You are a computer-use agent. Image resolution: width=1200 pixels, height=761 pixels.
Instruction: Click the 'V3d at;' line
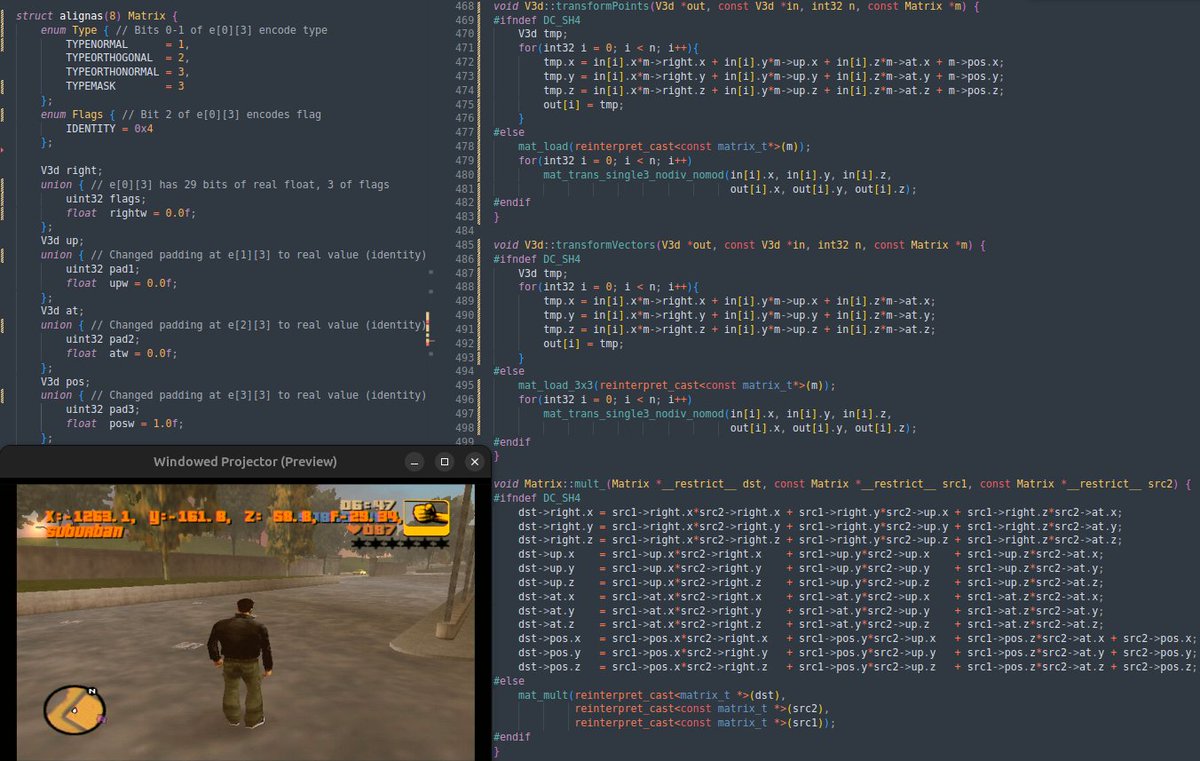[62, 311]
